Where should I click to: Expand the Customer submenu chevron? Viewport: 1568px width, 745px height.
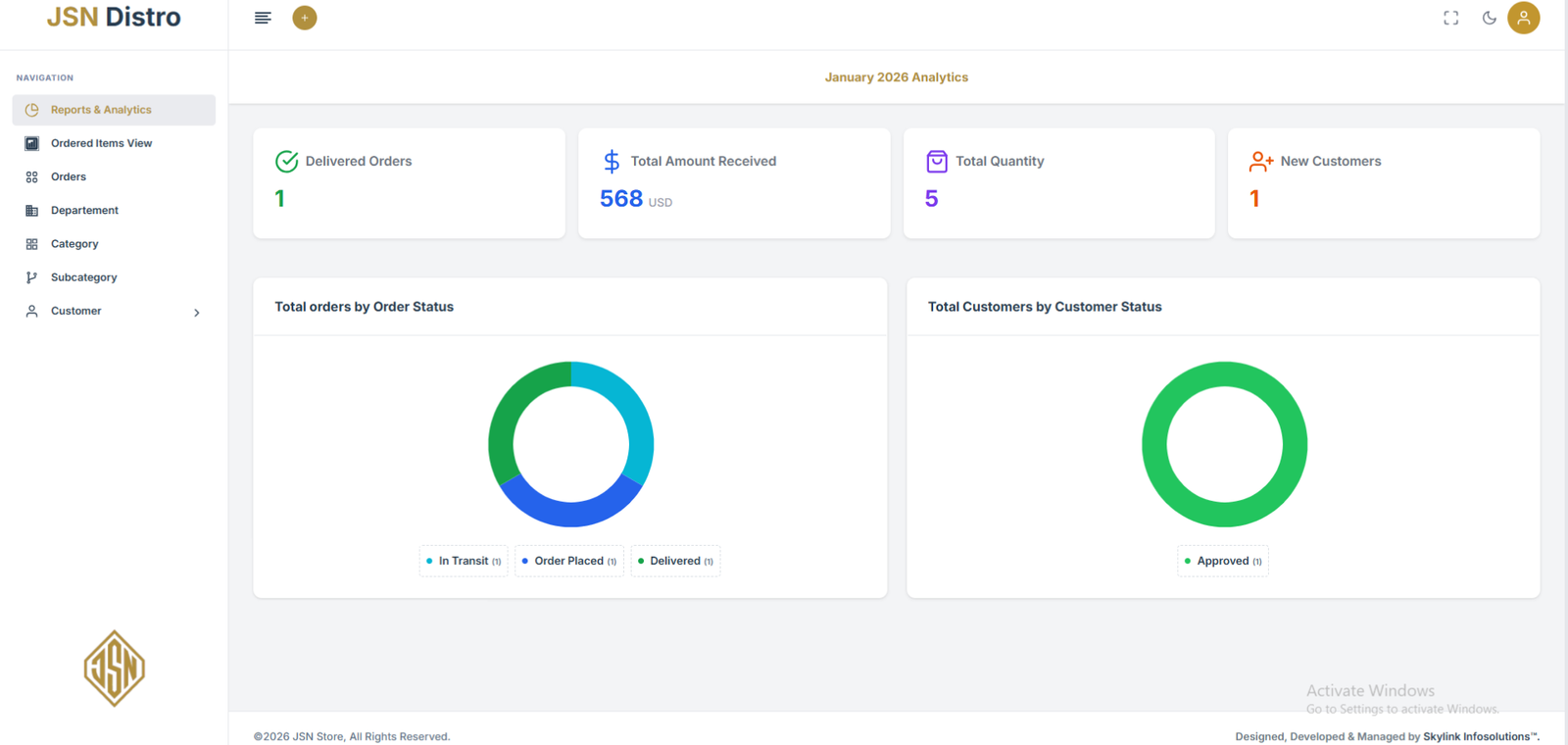[197, 313]
